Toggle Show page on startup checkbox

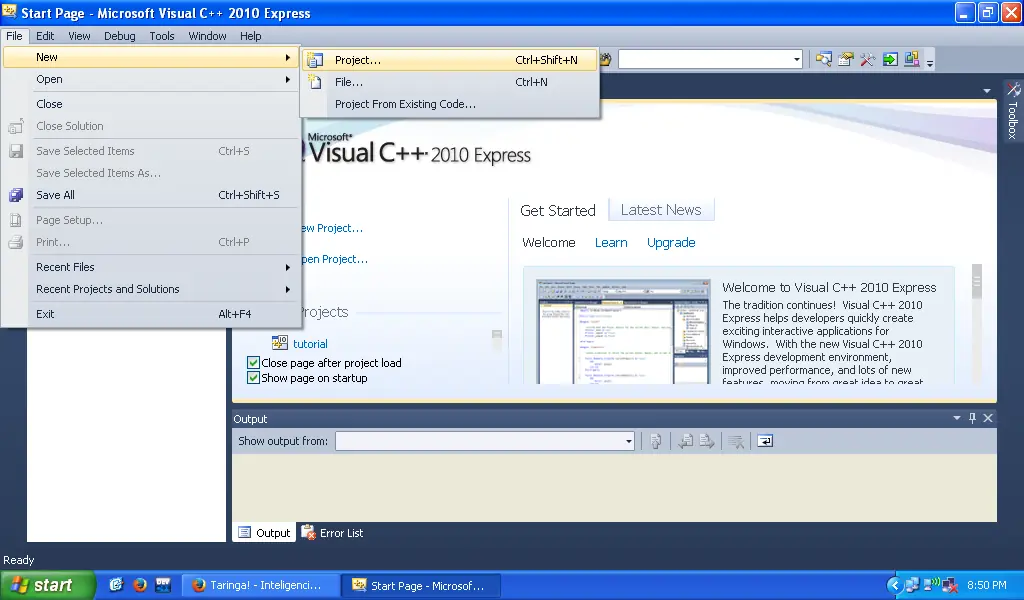253,378
